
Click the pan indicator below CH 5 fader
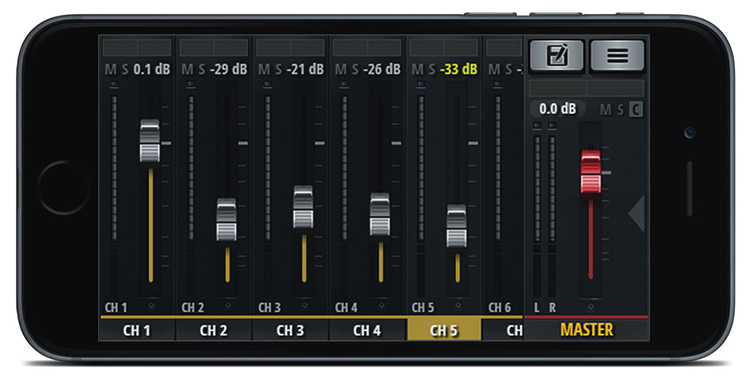pos(458,306)
